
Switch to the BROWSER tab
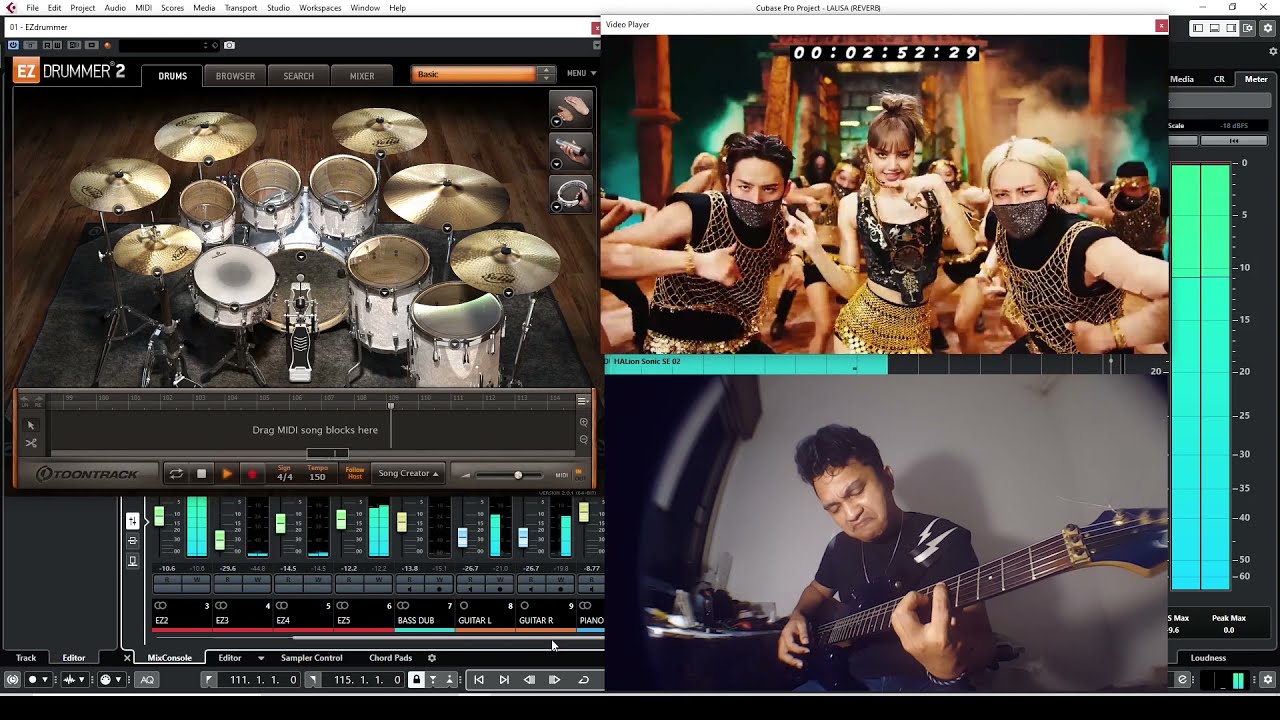pyautogui.click(x=235, y=76)
